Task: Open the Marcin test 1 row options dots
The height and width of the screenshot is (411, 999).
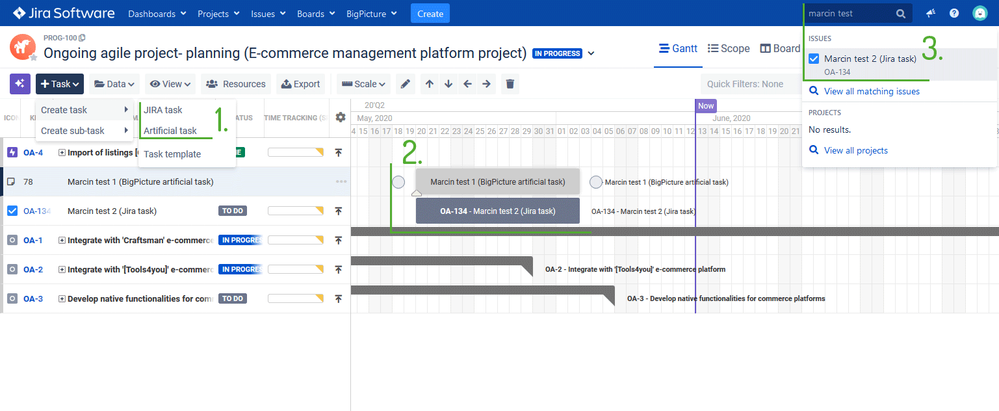Action: (x=341, y=182)
